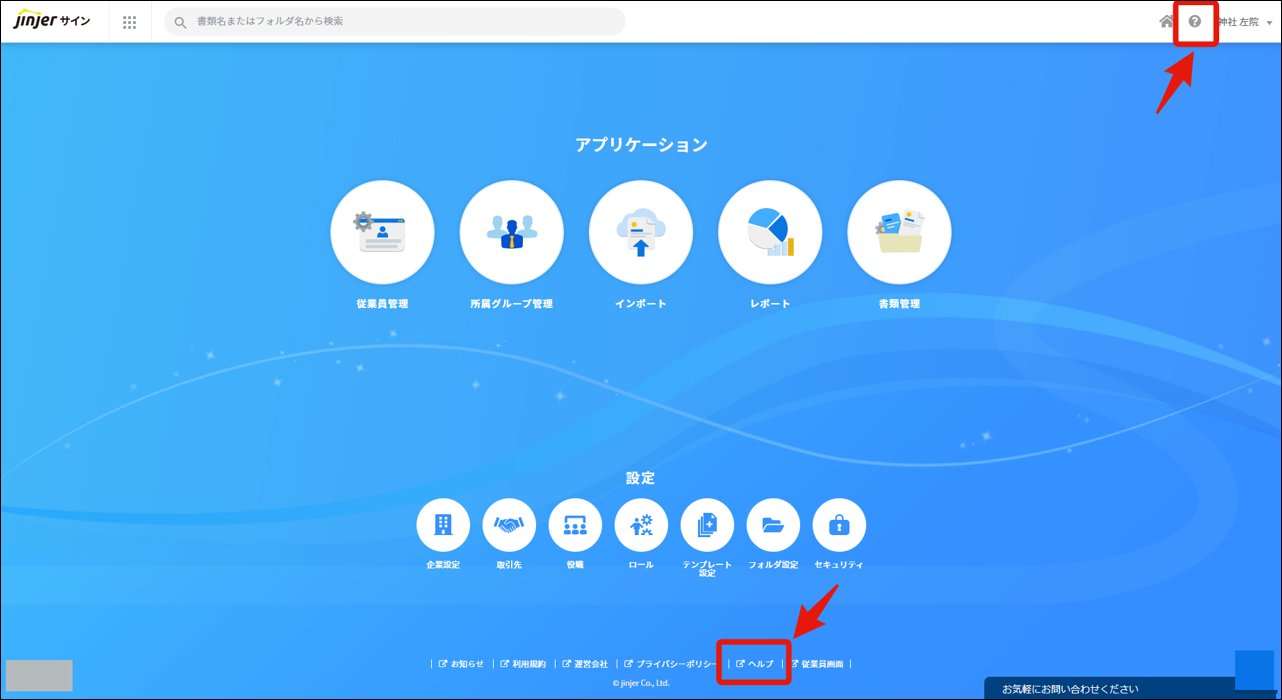Open セキュリティ lock icon
Screen dimensions: 1282x700
click(839, 525)
